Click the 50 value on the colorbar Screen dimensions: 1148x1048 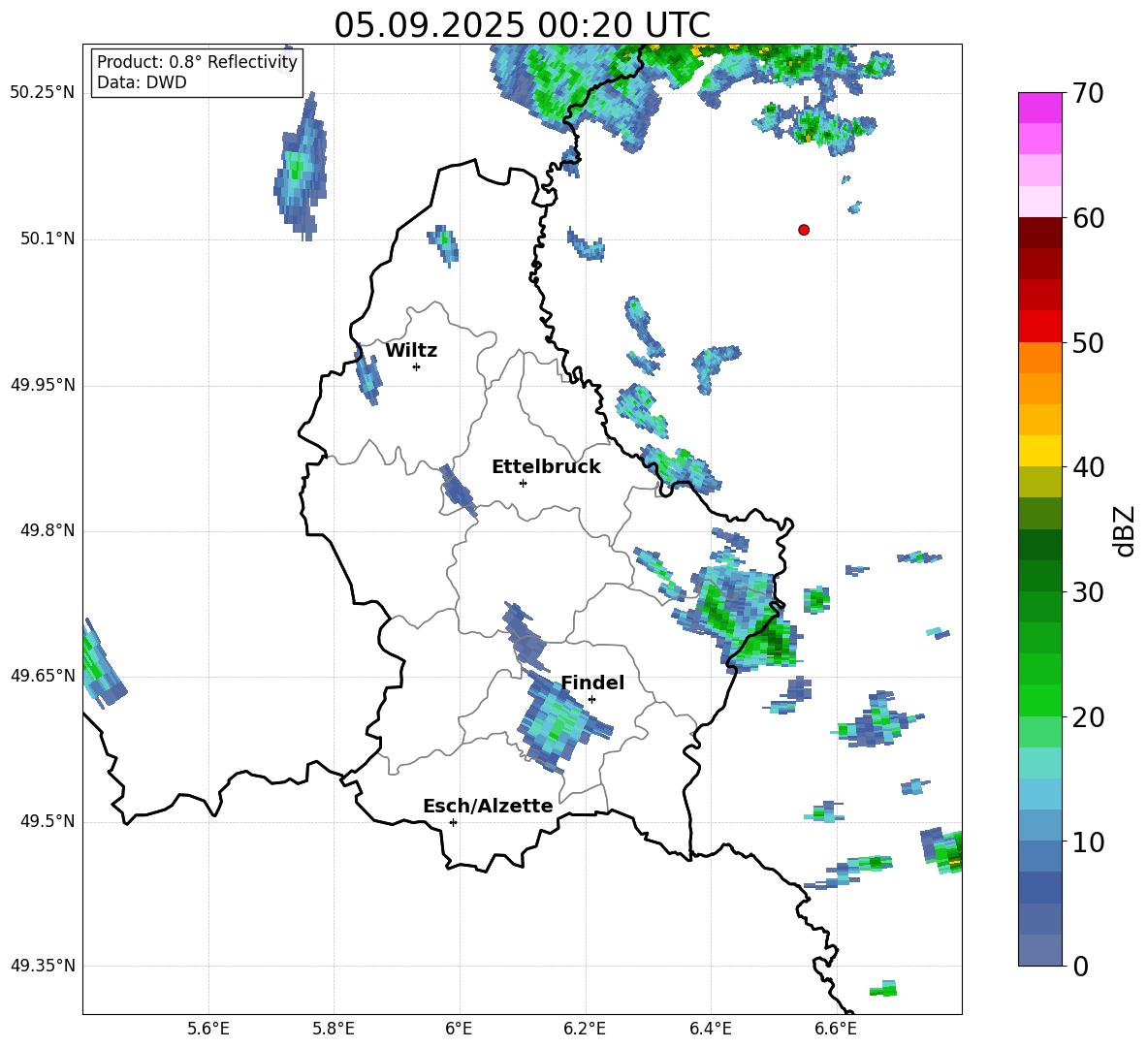1088,343
